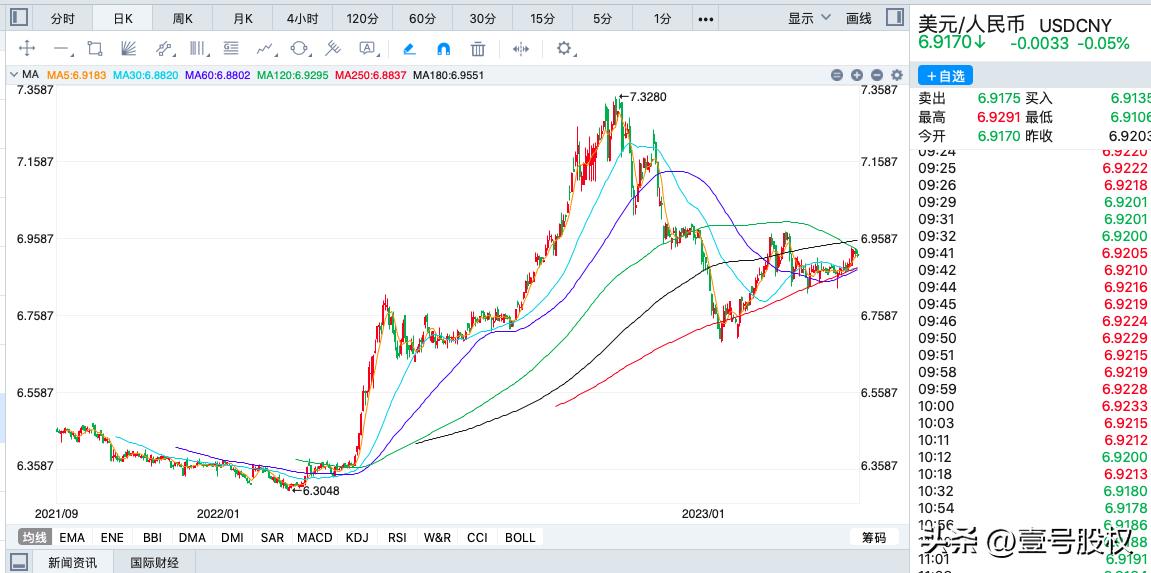Open the 显示 display dropdown
The height and width of the screenshot is (573, 1151).
pyautogui.click(x=809, y=18)
